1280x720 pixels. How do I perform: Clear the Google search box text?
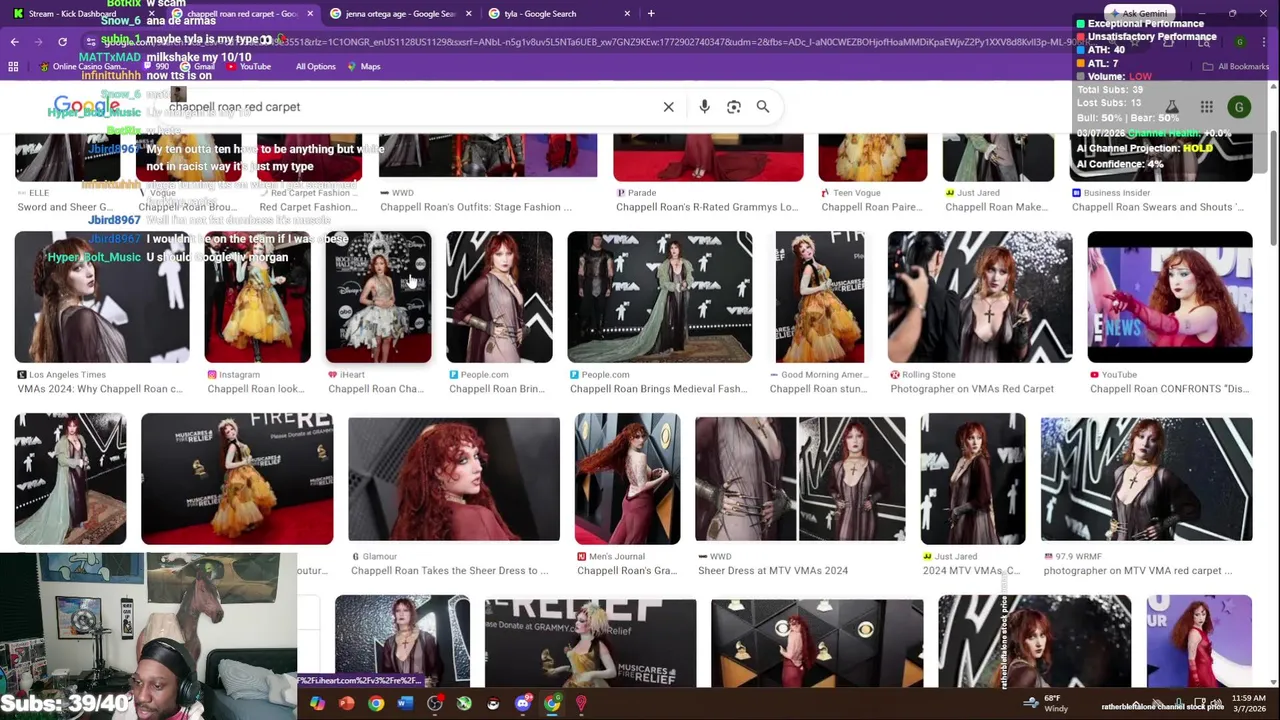coord(669,107)
